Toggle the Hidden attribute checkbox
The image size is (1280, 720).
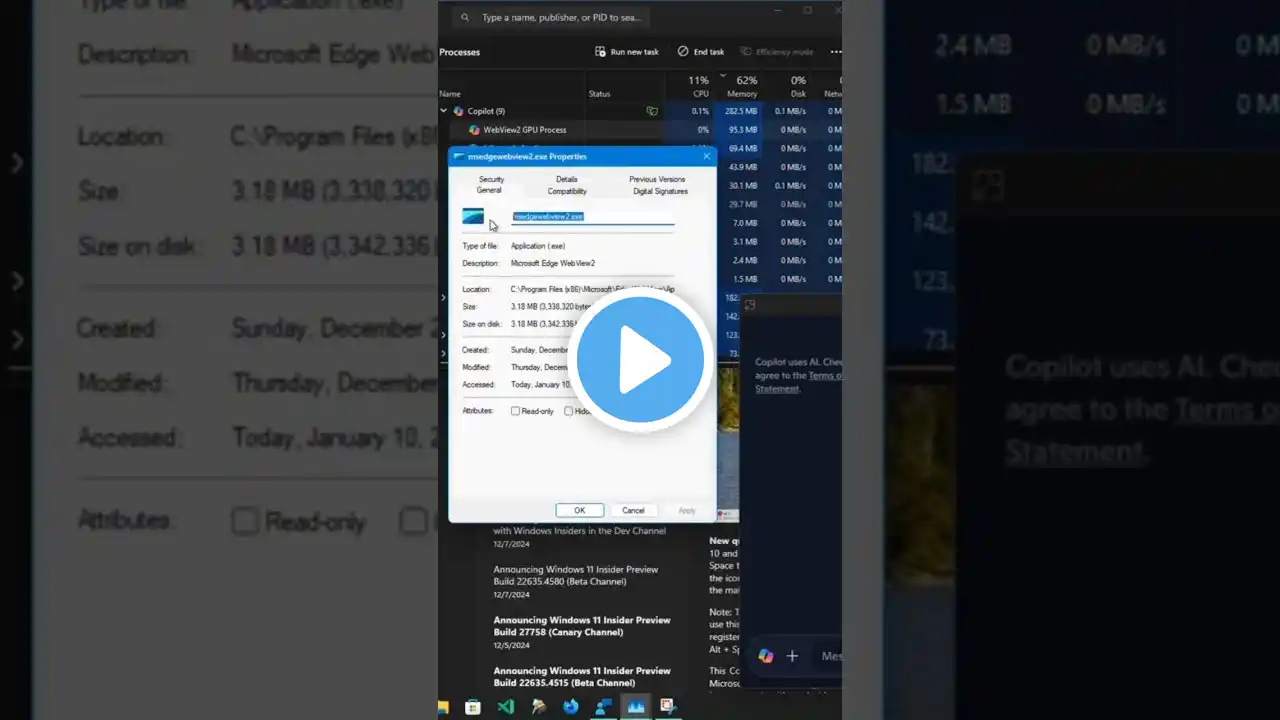(x=569, y=411)
